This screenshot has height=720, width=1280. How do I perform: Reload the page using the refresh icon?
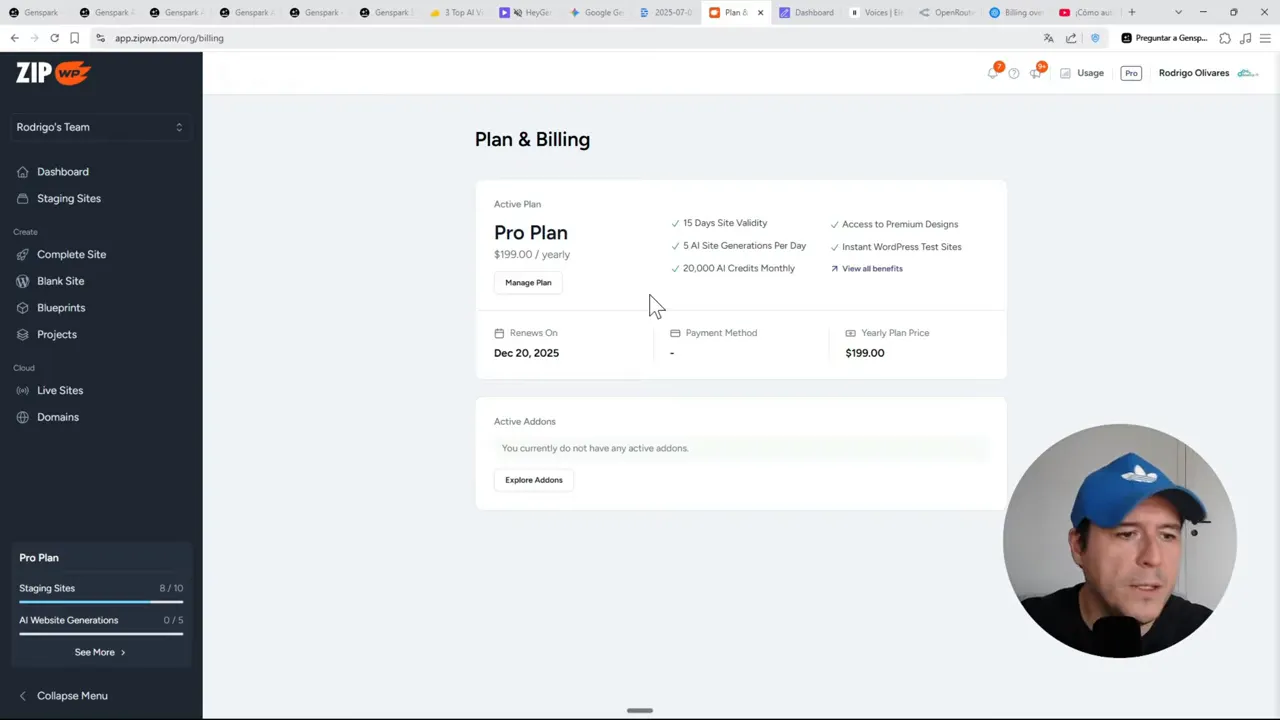tap(54, 38)
